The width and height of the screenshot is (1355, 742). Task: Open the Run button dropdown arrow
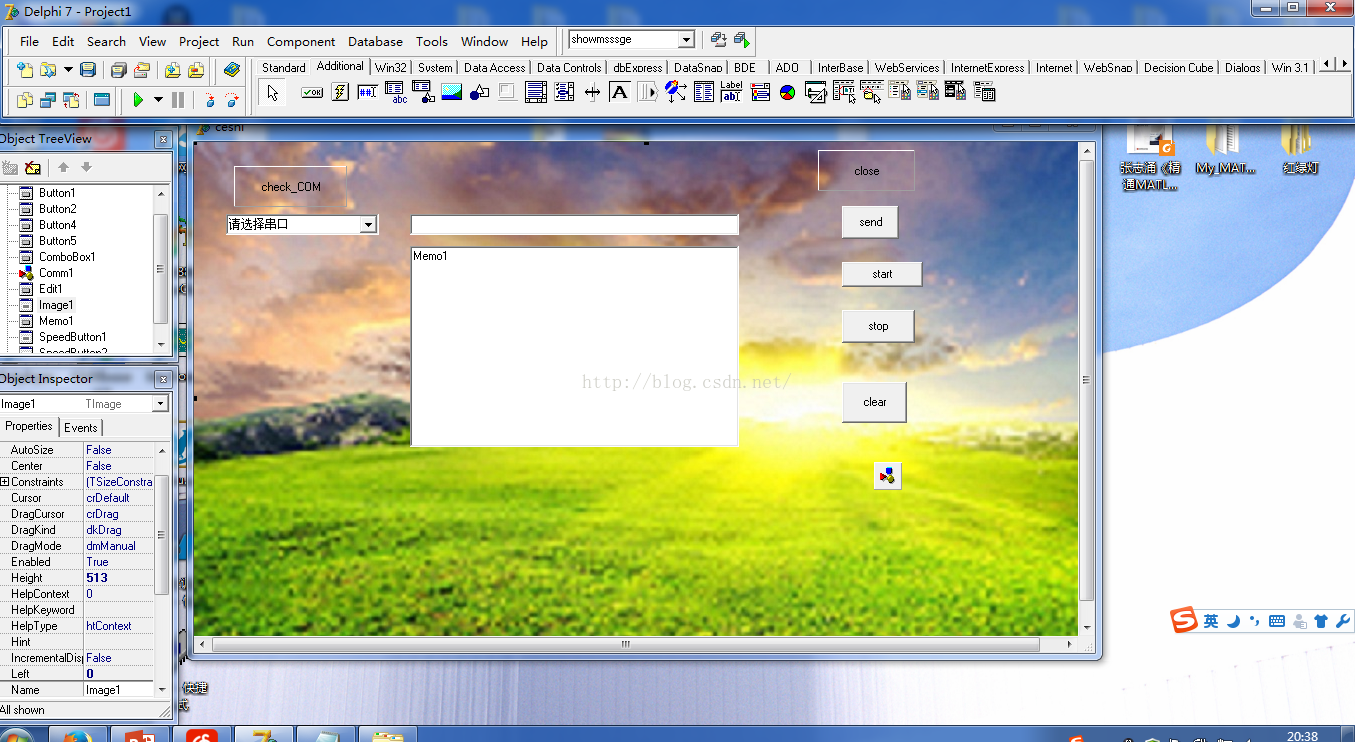[x=157, y=100]
